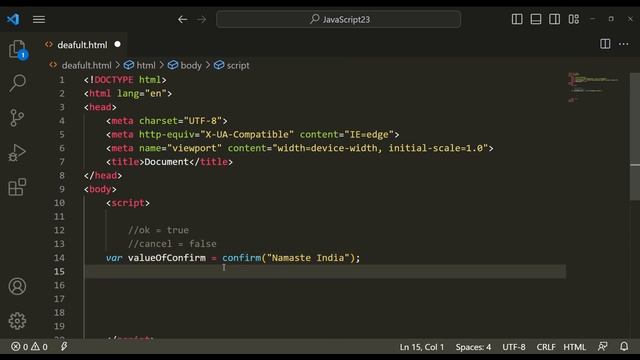Open the Run and Debug view
640x360 pixels.
tap(17, 153)
